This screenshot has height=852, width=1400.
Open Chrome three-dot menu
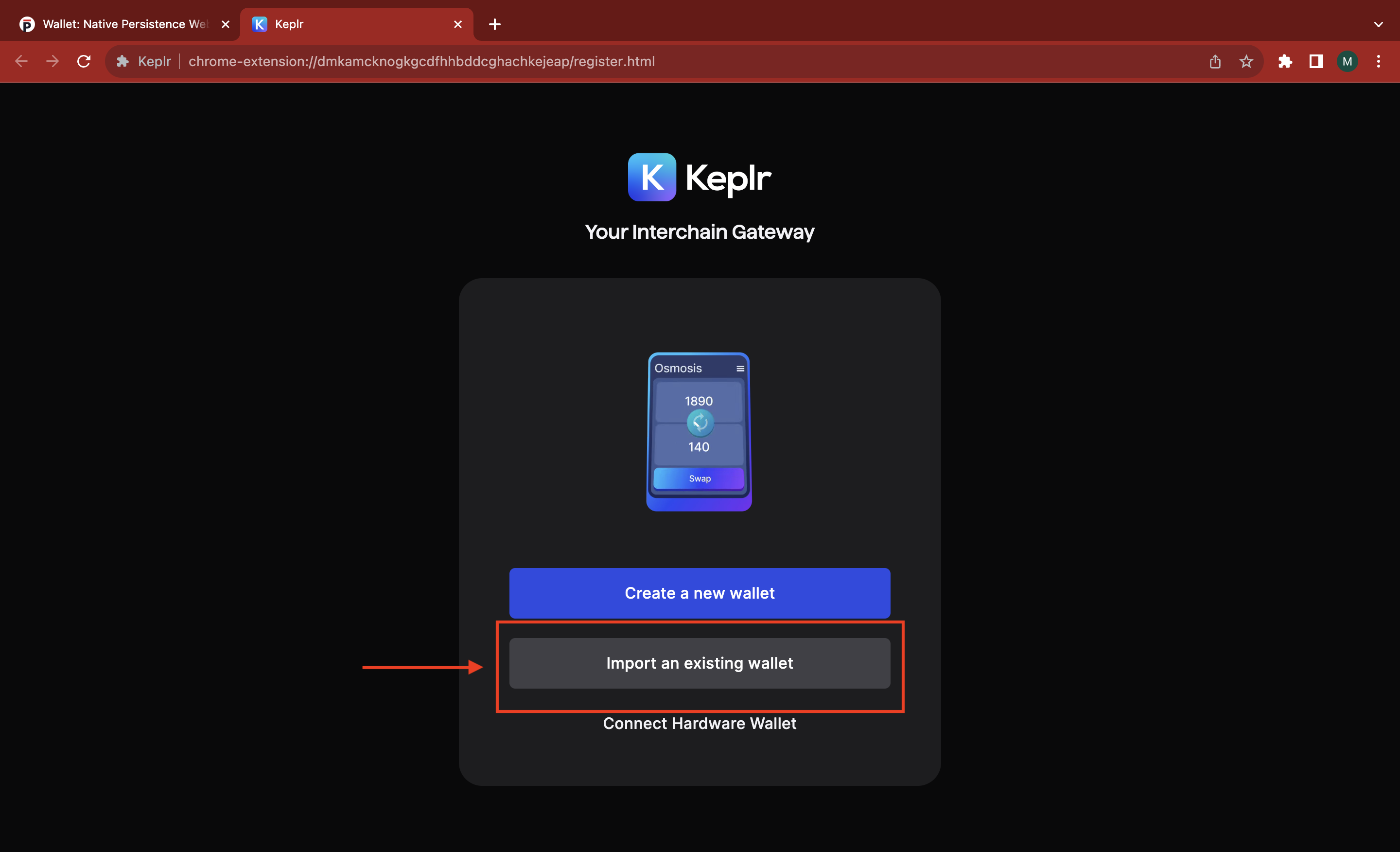click(x=1379, y=61)
